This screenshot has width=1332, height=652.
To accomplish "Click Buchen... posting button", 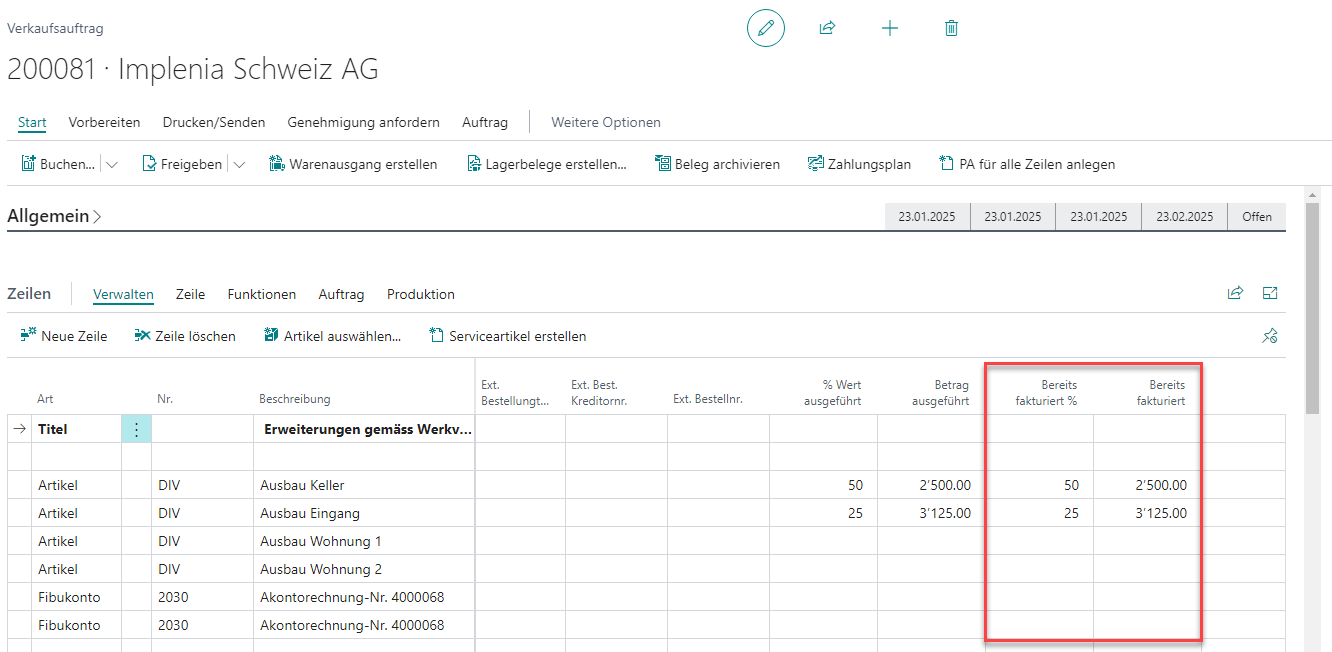I will tap(59, 164).
